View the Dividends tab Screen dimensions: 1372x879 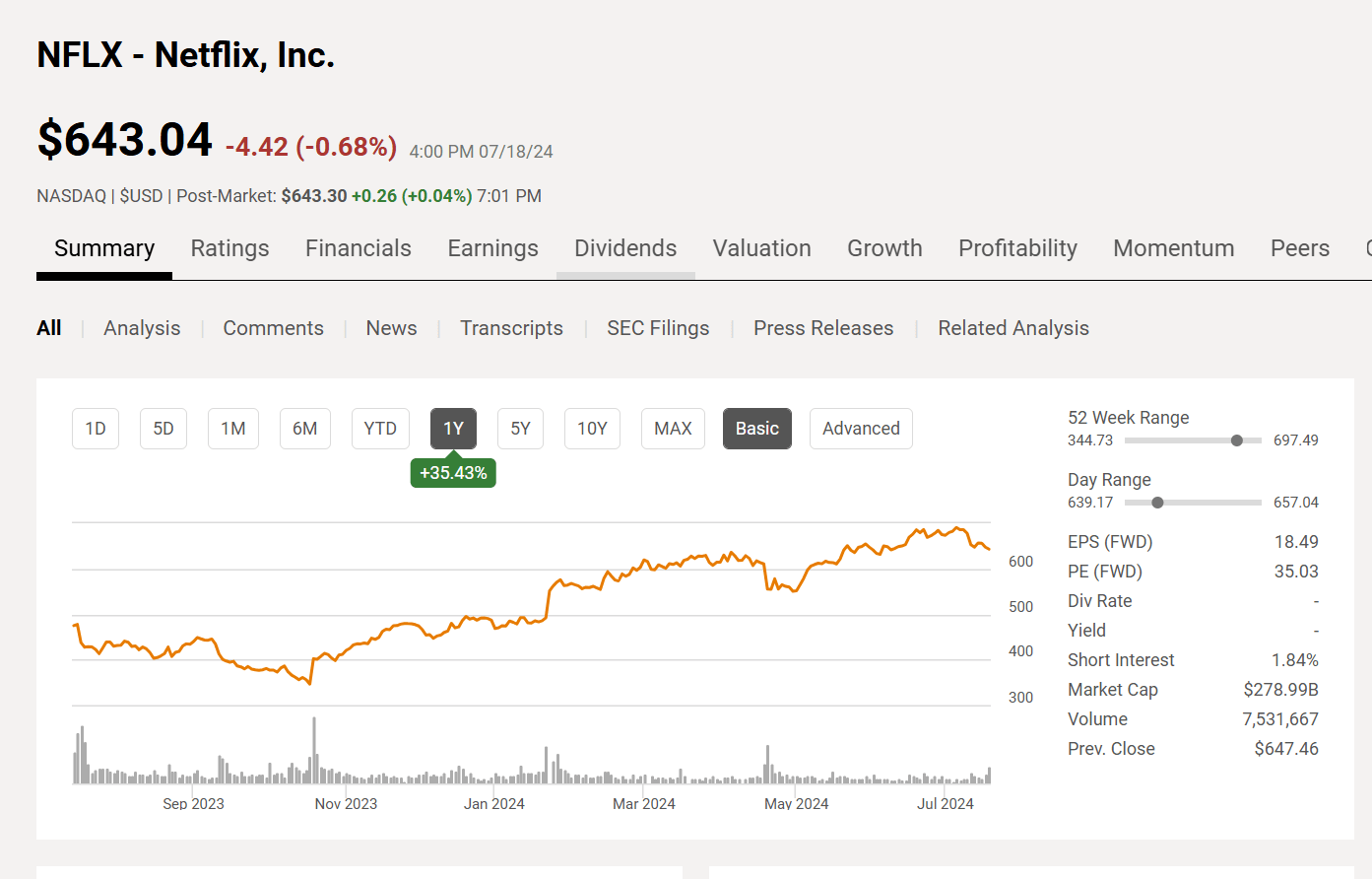625,248
